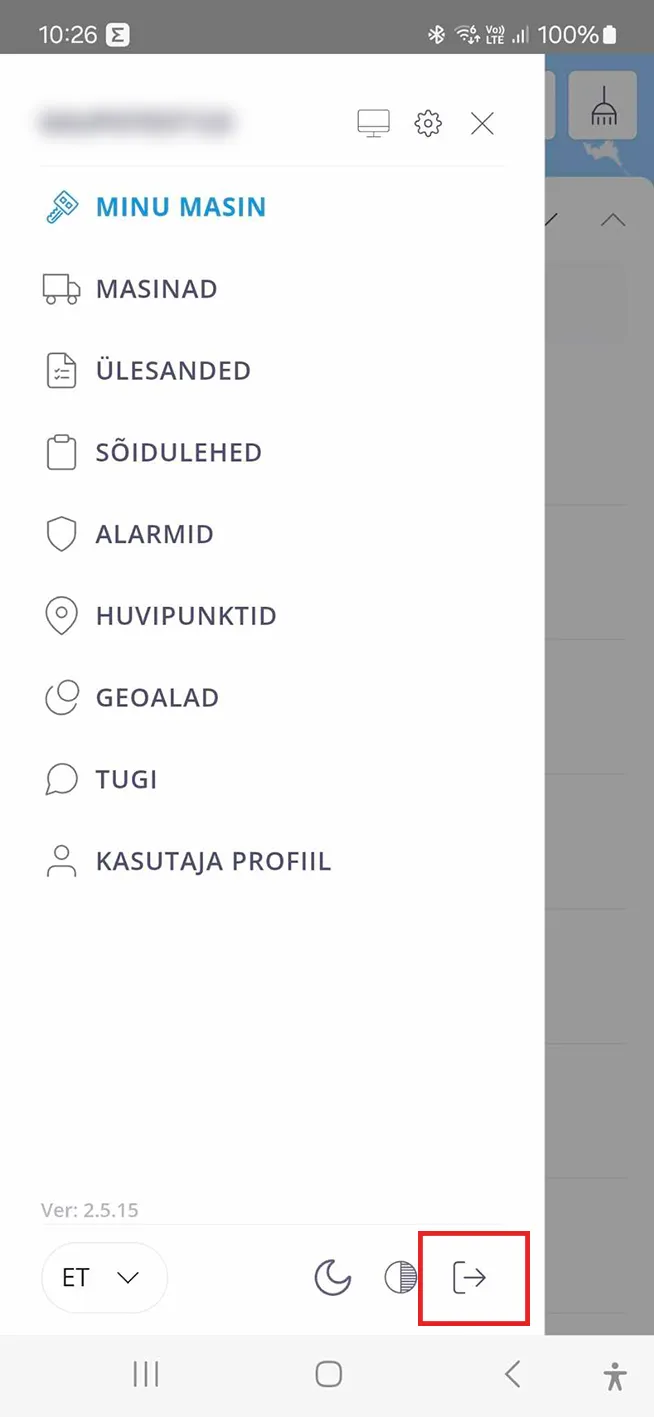Tap the GEOALAD geofence icon
The height and width of the screenshot is (1417, 654).
pos(62,698)
